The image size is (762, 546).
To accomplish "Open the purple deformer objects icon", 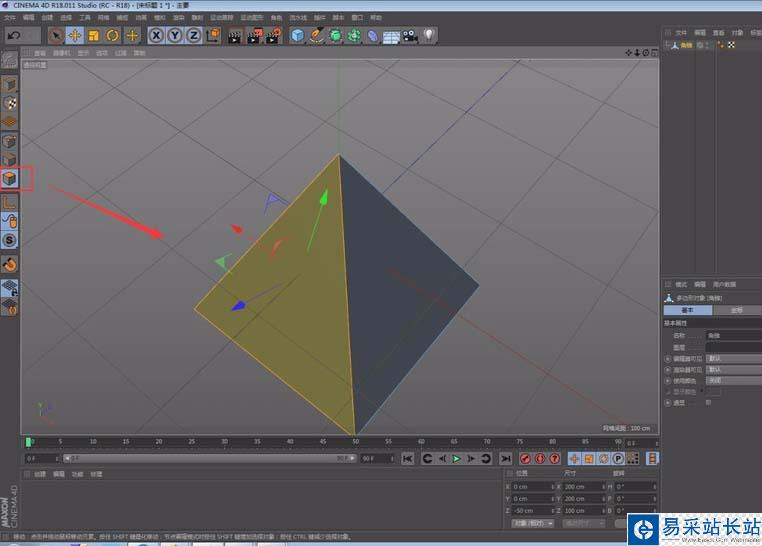I will pyautogui.click(x=373, y=36).
